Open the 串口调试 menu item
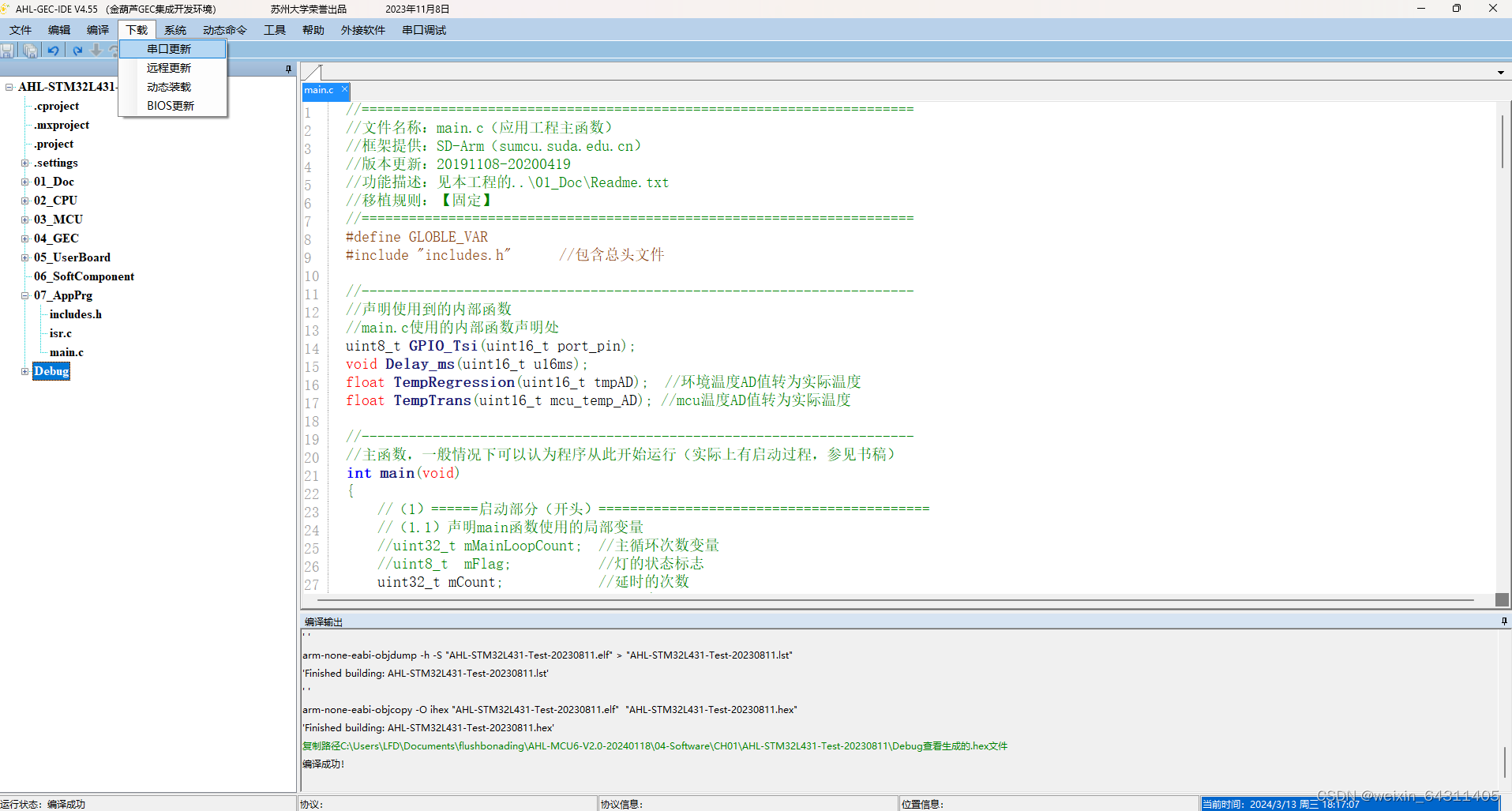This screenshot has width=1512, height=811. point(423,29)
